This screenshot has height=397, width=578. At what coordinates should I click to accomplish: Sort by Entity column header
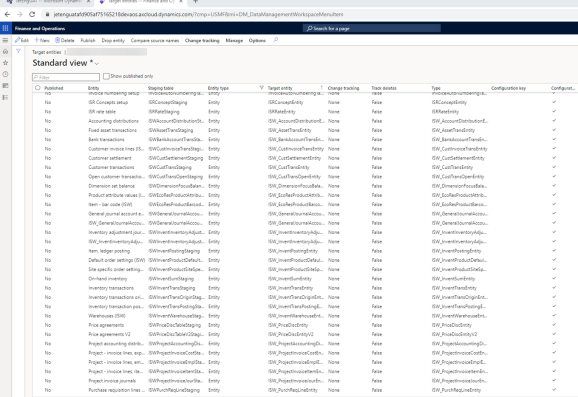pos(94,88)
